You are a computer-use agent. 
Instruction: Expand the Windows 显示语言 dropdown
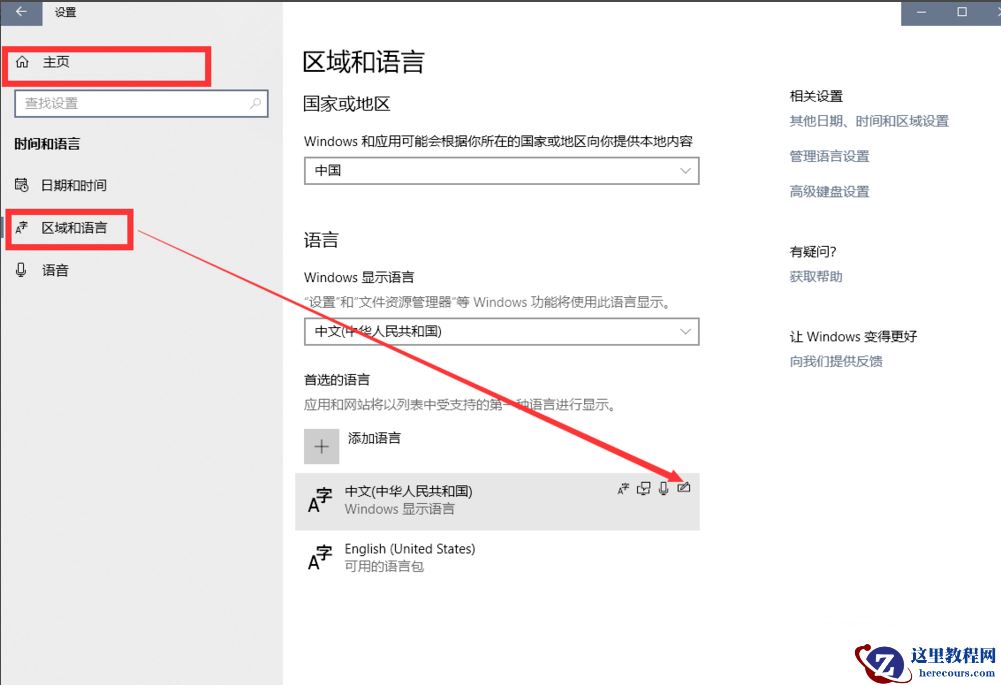click(500, 331)
